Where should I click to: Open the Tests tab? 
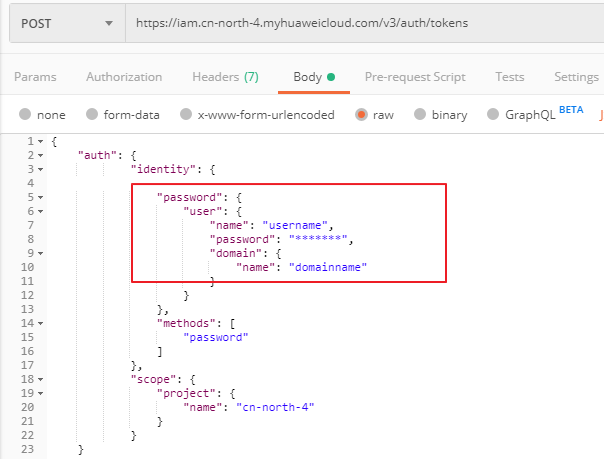(510, 77)
